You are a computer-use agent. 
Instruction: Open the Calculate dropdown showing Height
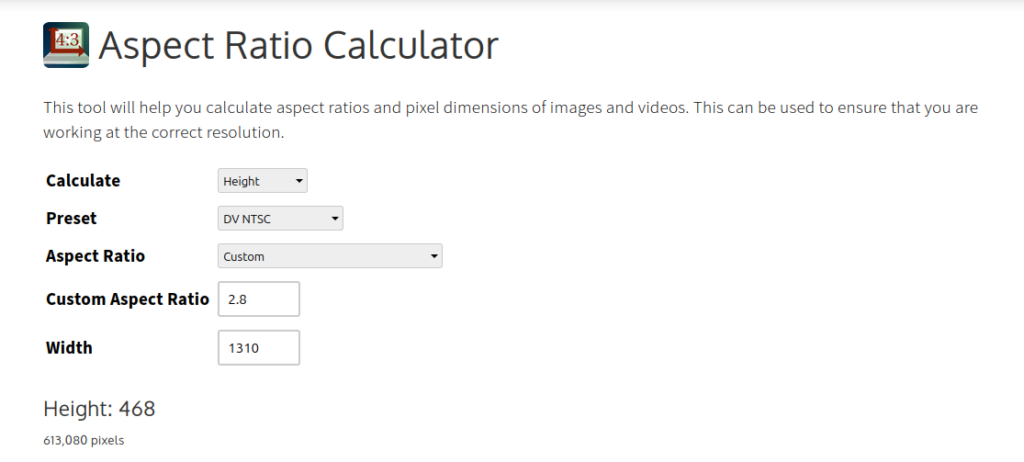tap(262, 181)
